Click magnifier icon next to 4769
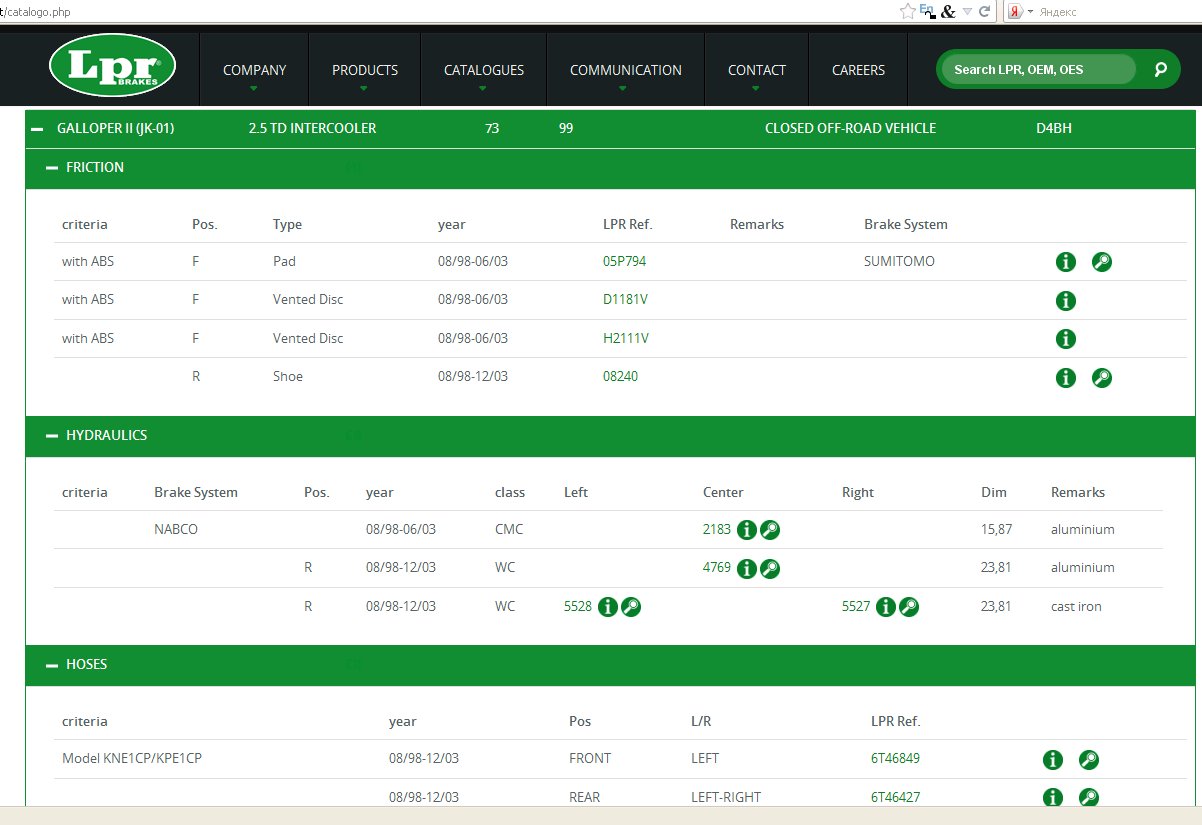This screenshot has height=825, width=1202. click(x=770, y=569)
